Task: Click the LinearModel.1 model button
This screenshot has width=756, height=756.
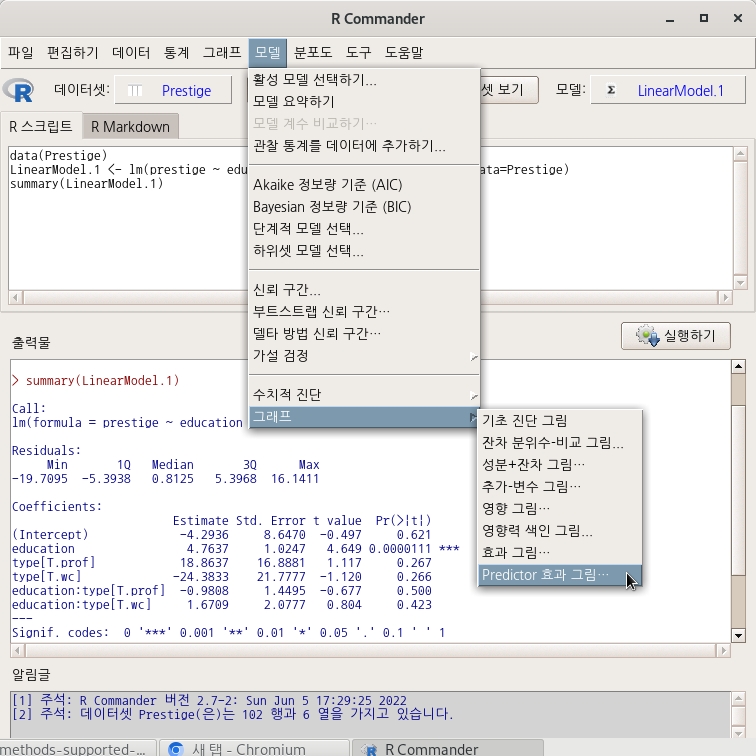Action: [668, 90]
